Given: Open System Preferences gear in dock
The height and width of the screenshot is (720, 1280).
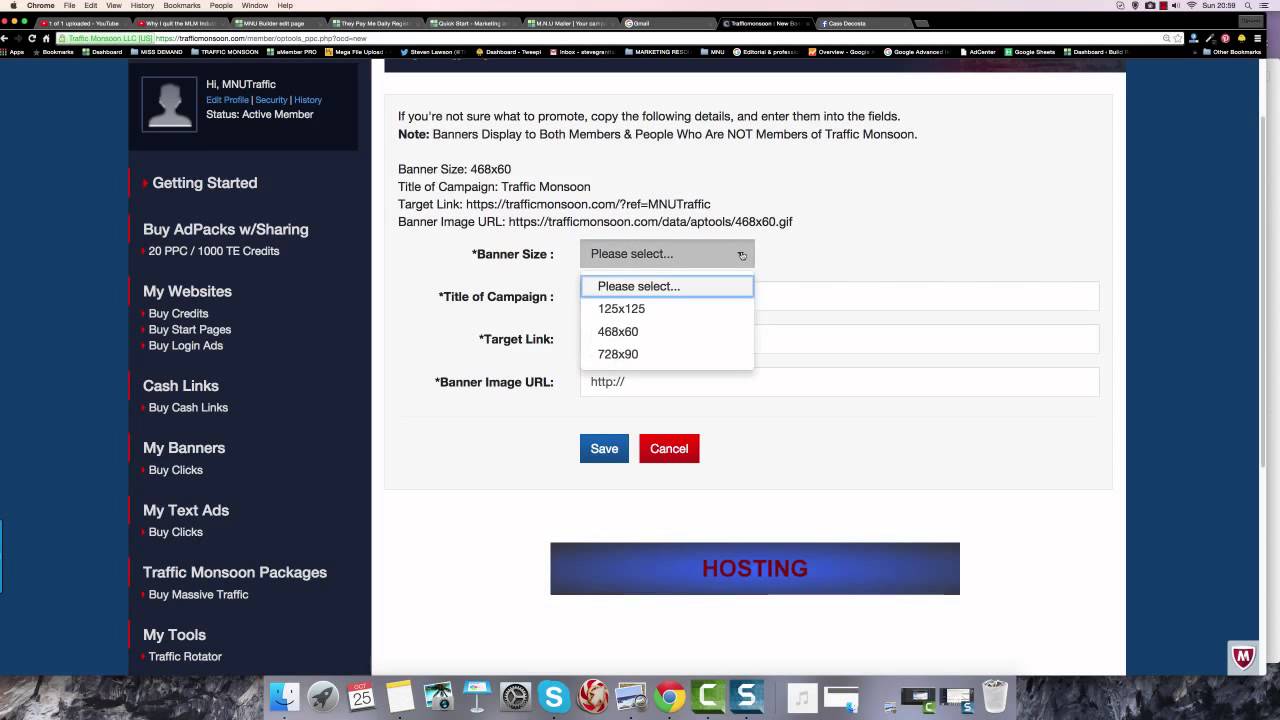Looking at the screenshot, I should (x=515, y=696).
